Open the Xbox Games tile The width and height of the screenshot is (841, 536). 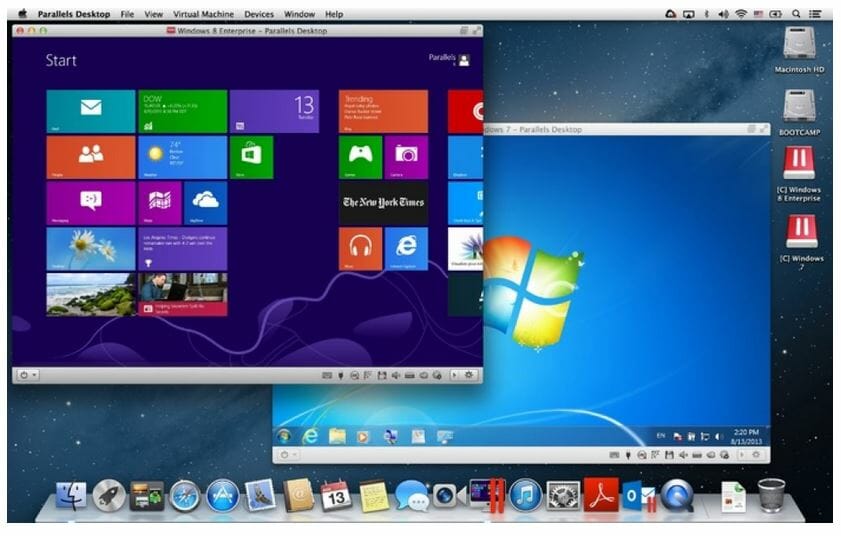[360, 157]
